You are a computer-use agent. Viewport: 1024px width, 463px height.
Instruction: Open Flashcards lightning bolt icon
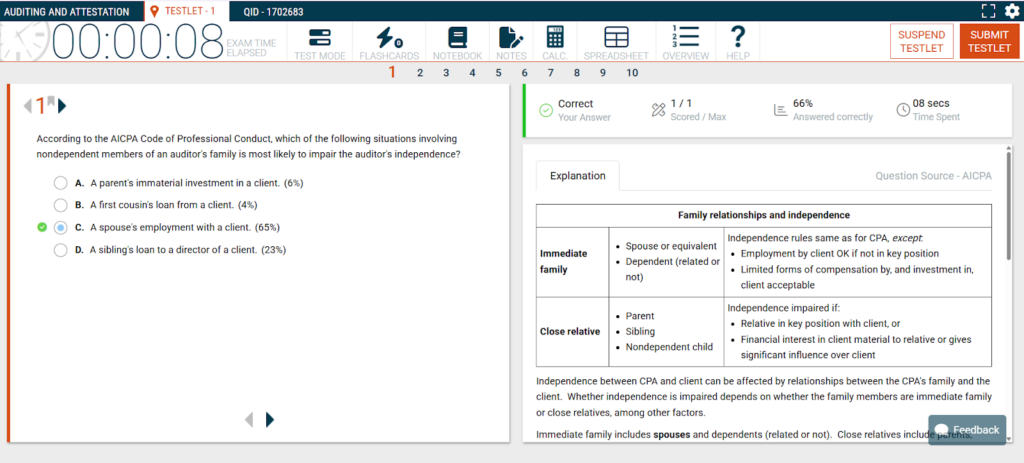point(389,38)
